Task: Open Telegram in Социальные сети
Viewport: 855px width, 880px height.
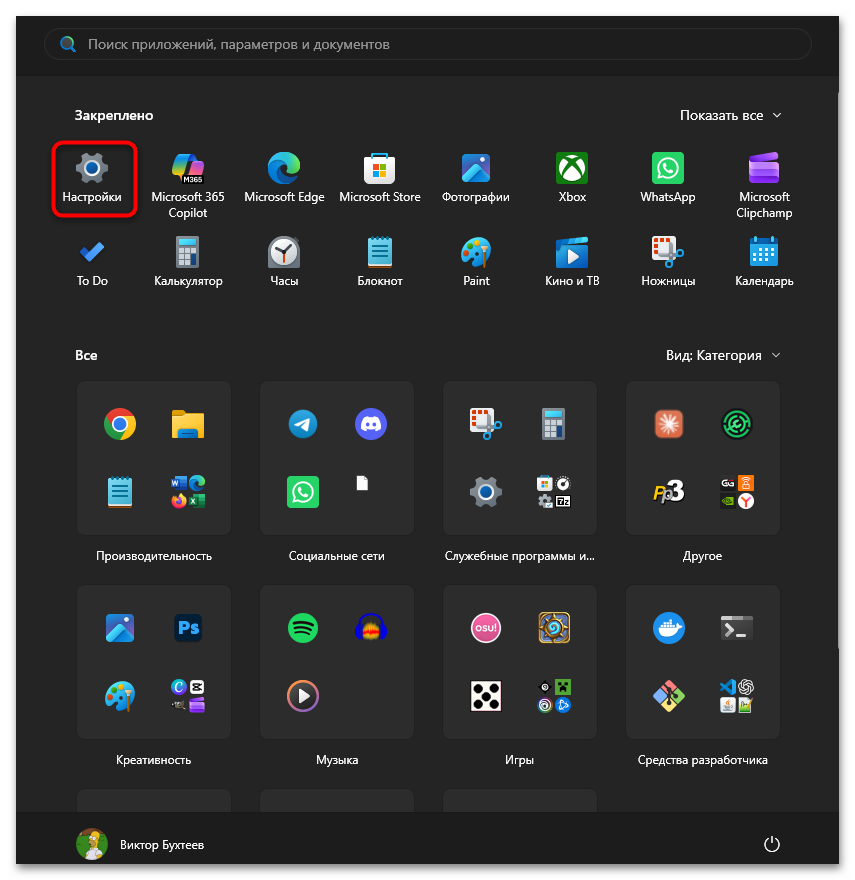Action: pyautogui.click(x=303, y=424)
